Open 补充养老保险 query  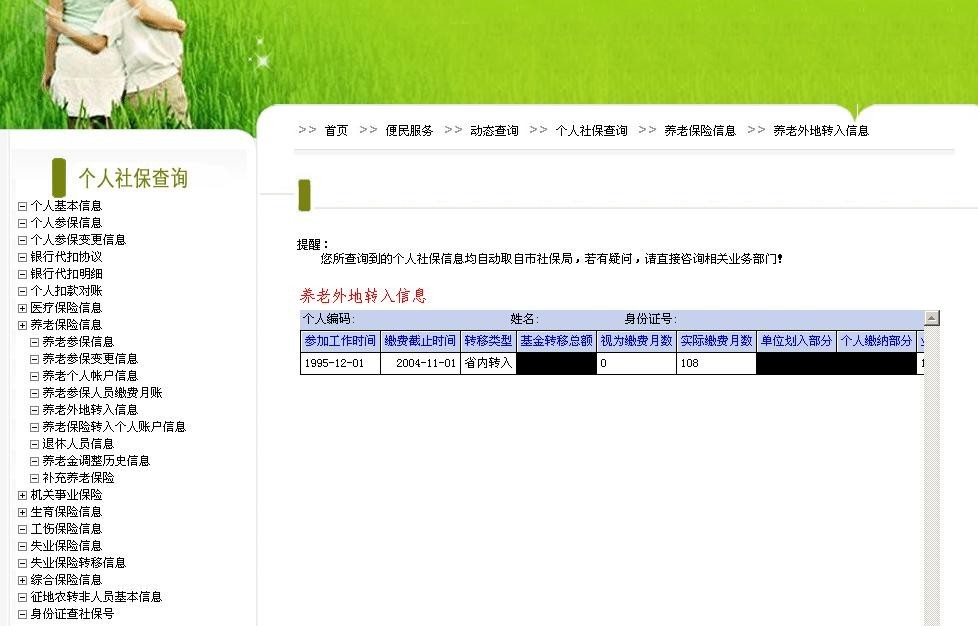pyautogui.click(x=74, y=477)
